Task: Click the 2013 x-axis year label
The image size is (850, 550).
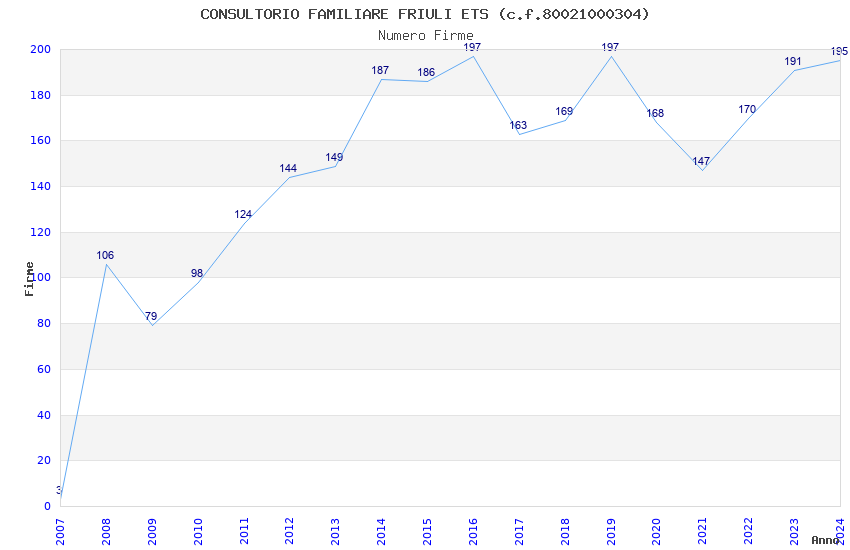Action: coord(336,532)
